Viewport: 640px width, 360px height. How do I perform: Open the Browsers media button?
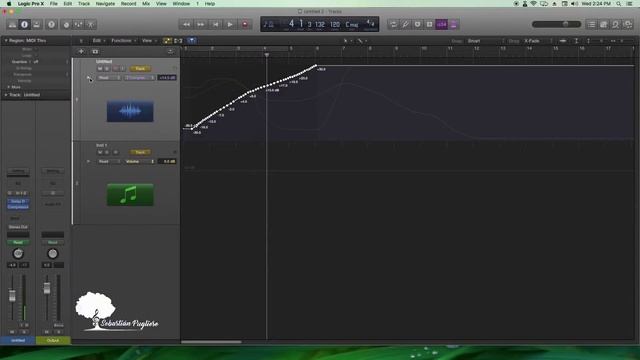pyautogui.click(x=628, y=24)
